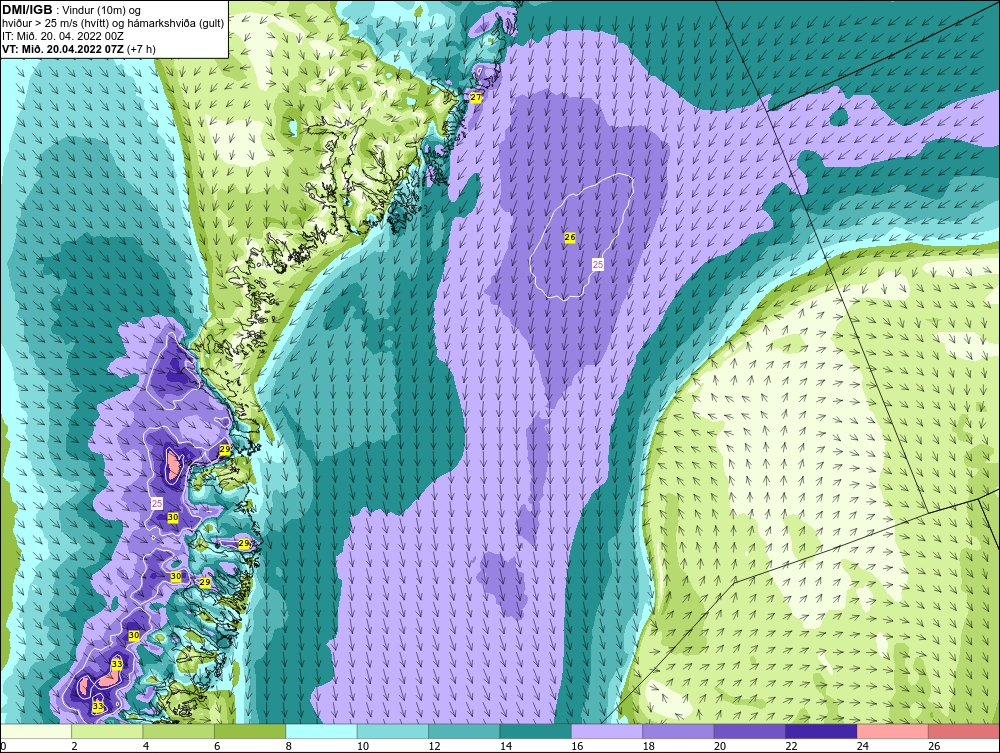
Task: Click the 'IT: Mið. 20. 04. 2022 00Z' line
Action: pos(62,36)
